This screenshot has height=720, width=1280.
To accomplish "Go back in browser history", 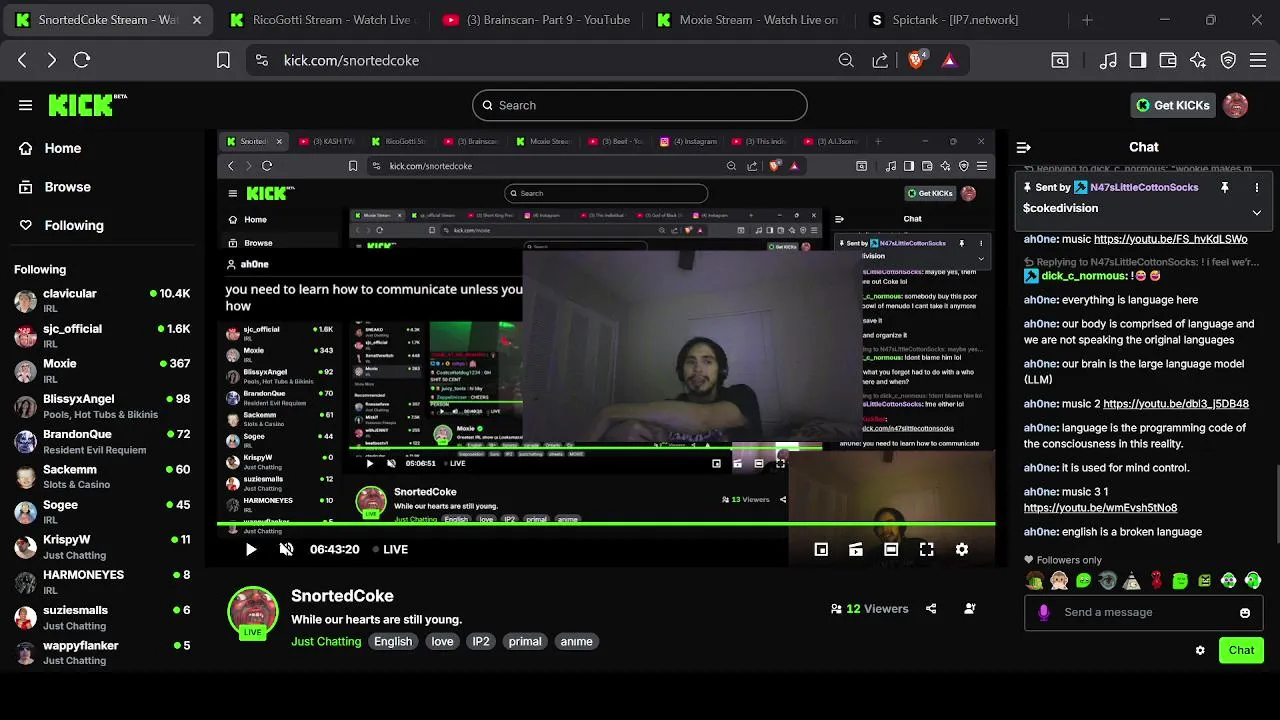I will (x=22, y=60).
